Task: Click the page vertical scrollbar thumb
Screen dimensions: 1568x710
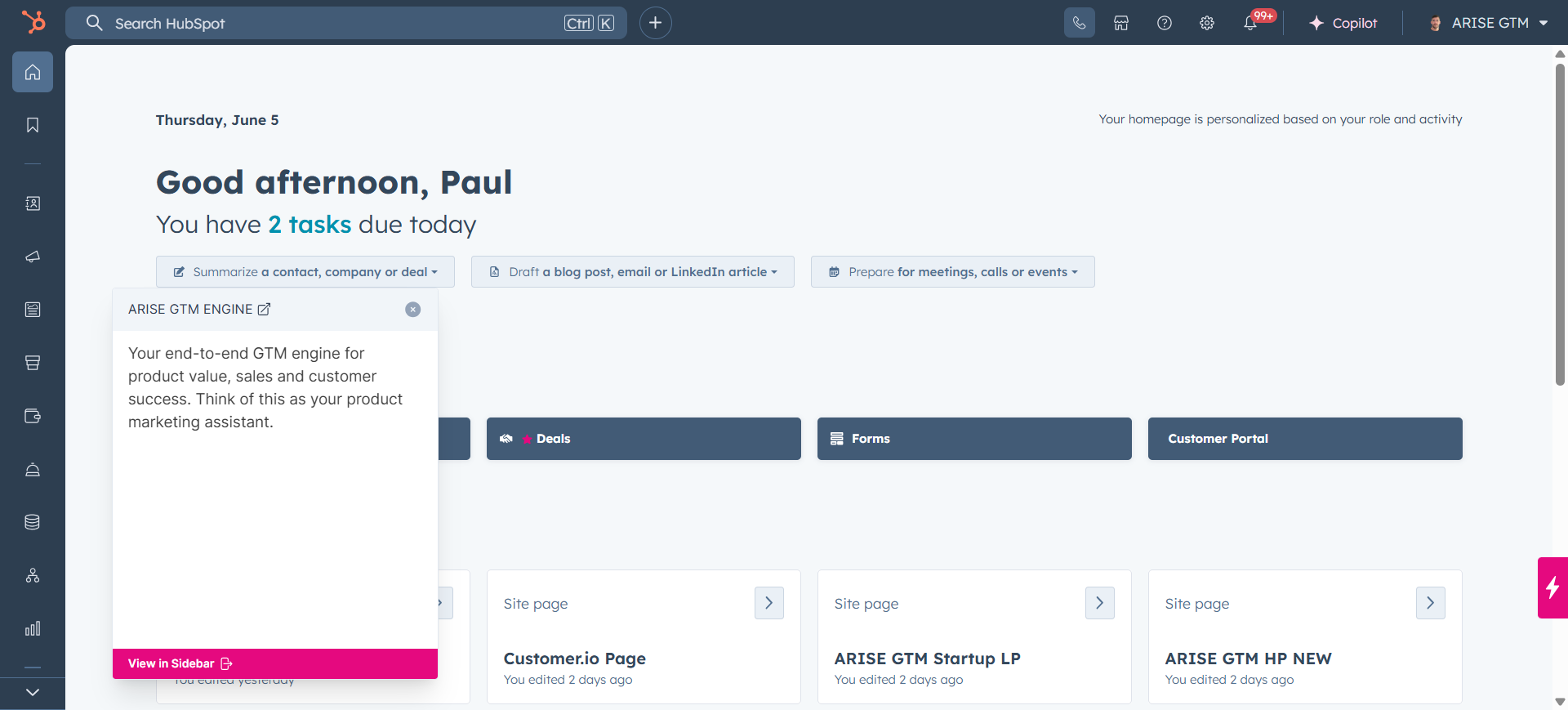Action: (1560, 223)
